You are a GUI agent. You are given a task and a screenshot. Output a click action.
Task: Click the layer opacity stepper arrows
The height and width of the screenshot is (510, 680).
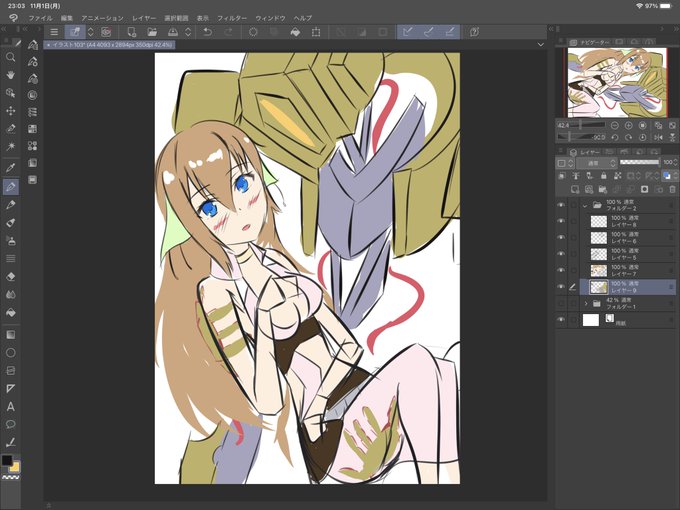[x=676, y=162]
